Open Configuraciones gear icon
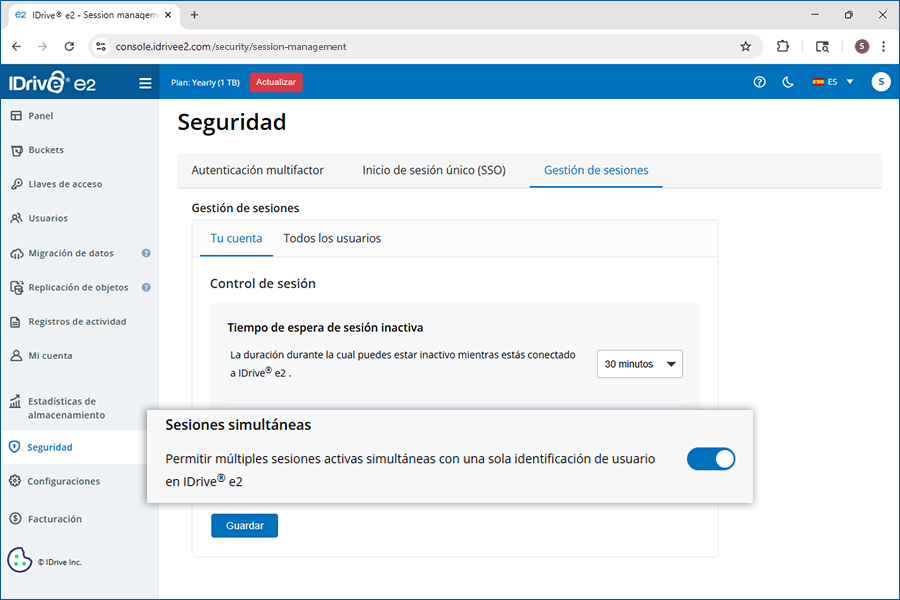 [15, 481]
